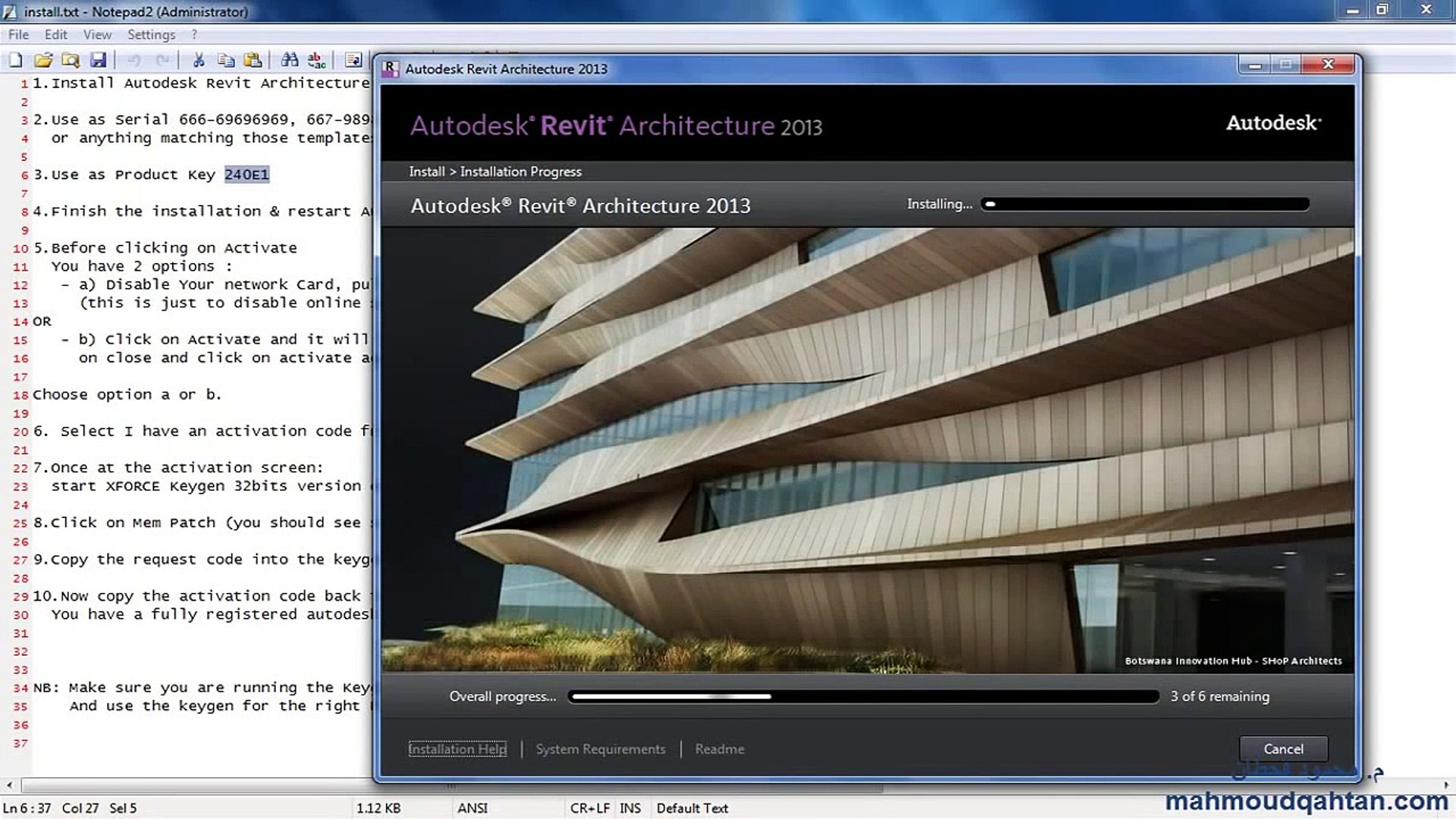
Task: Open the Settings menu
Action: pos(151,34)
